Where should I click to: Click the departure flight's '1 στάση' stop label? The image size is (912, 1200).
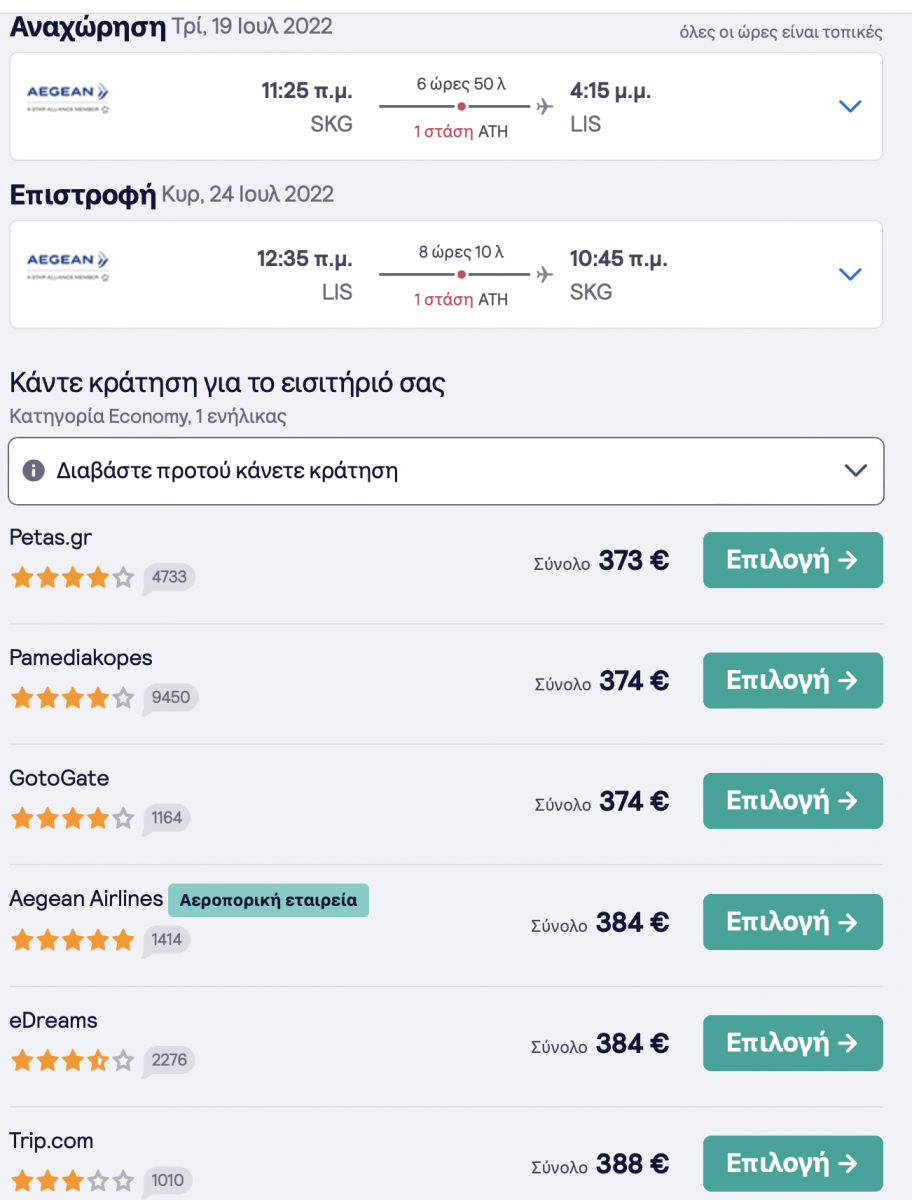443,132
